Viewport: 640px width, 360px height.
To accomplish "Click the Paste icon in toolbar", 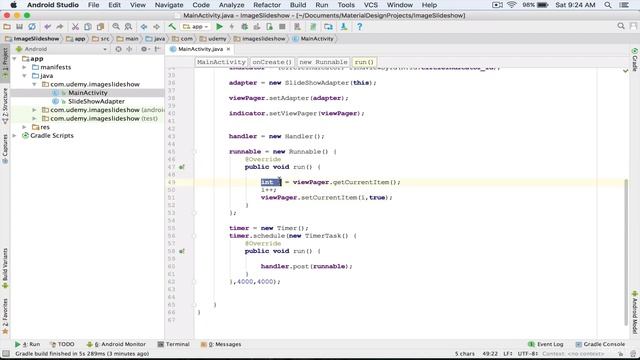I will (100, 27).
